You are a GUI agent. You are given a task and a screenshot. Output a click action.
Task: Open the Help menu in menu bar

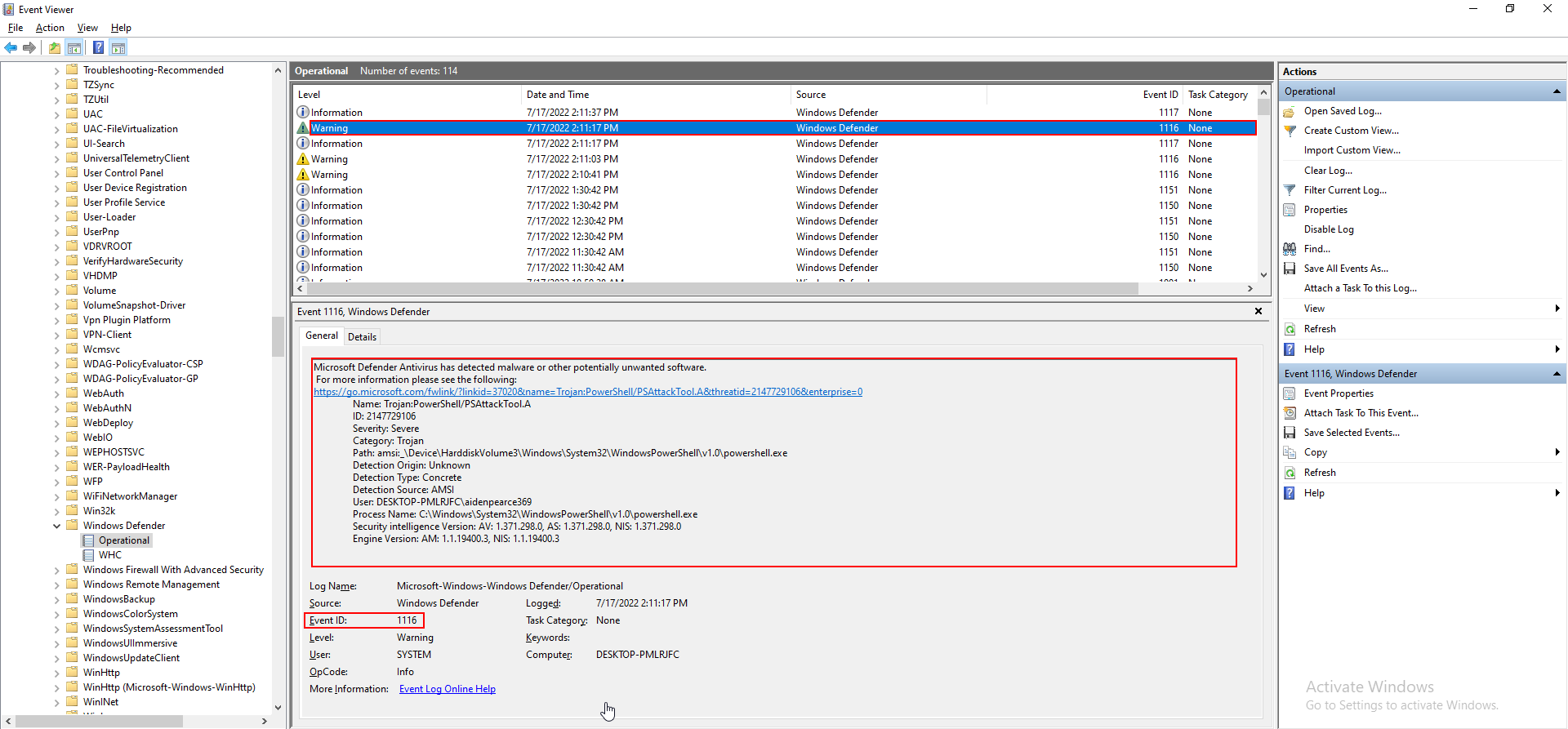tap(121, 28)
